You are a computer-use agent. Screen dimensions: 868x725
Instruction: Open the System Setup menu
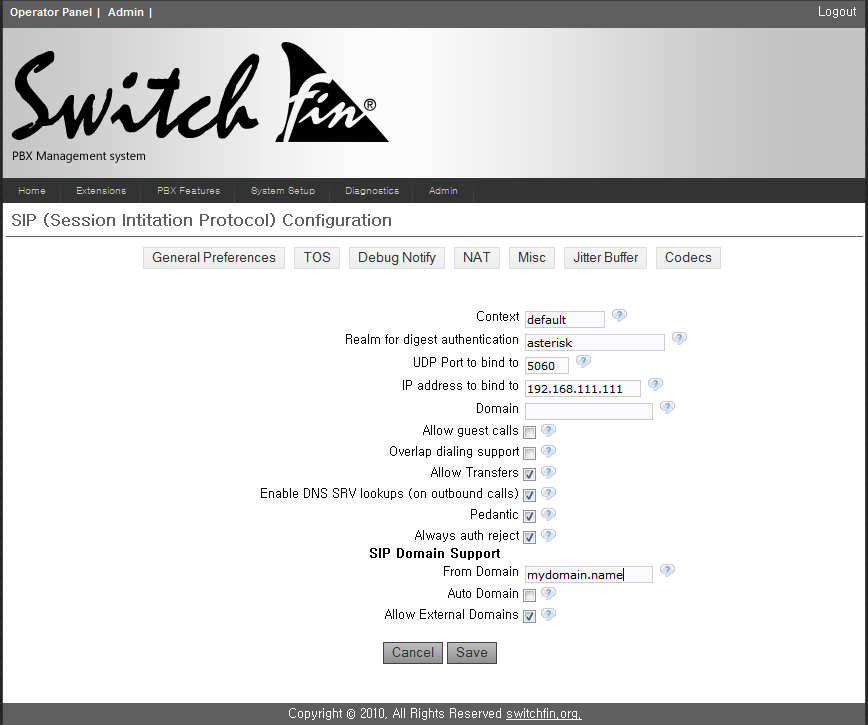(x=283, y=190)
